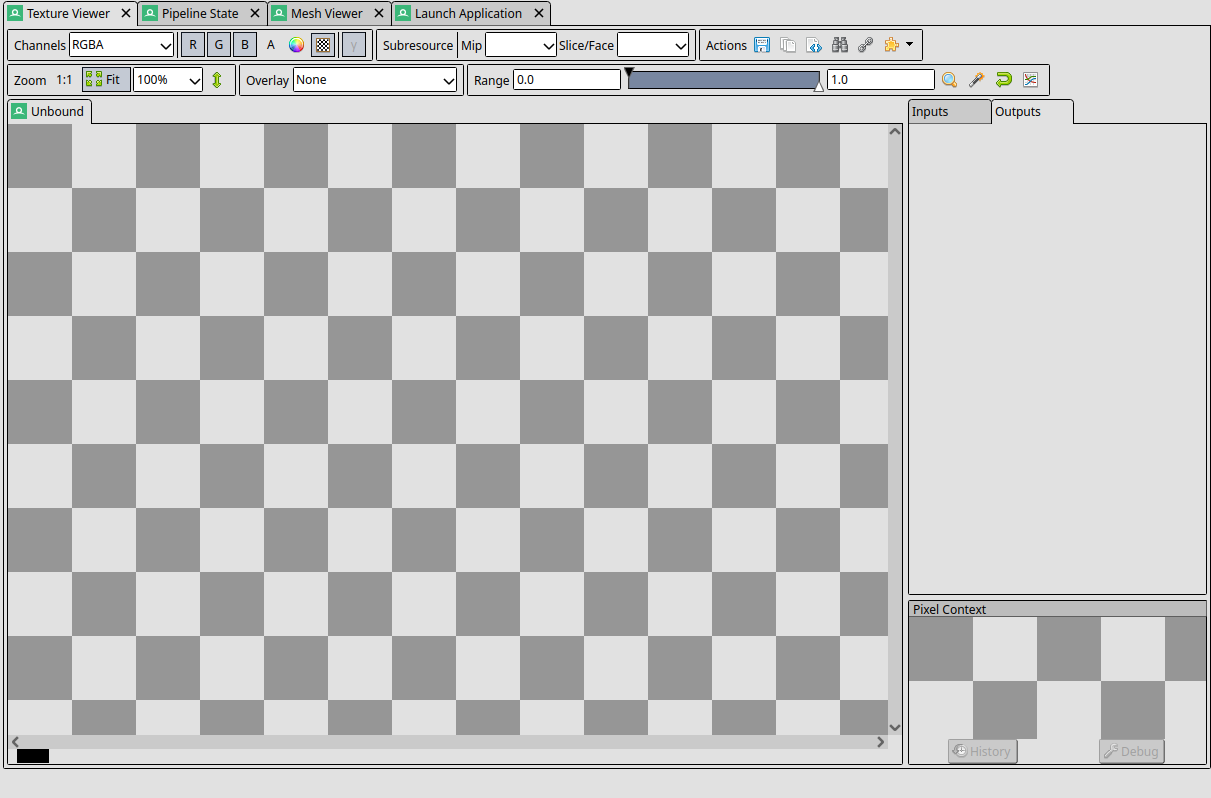Expand the Overlay dropdown set to None
This screenshot has height=798, width=1211.
(x=375, y=80)
